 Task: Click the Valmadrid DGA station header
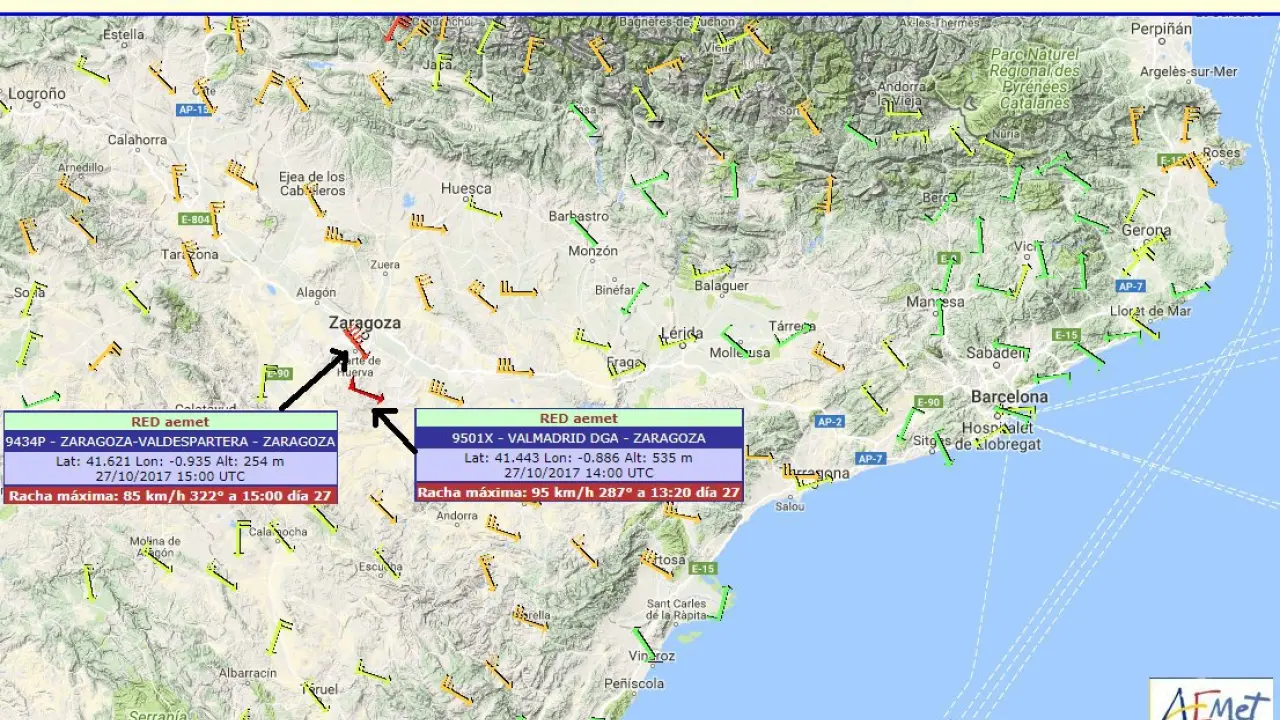click(578, 438)
